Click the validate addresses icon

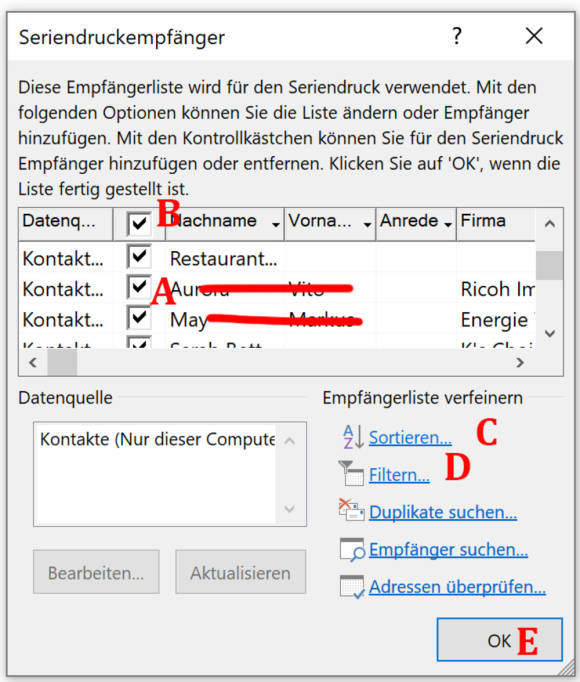[x=352, y=587]
